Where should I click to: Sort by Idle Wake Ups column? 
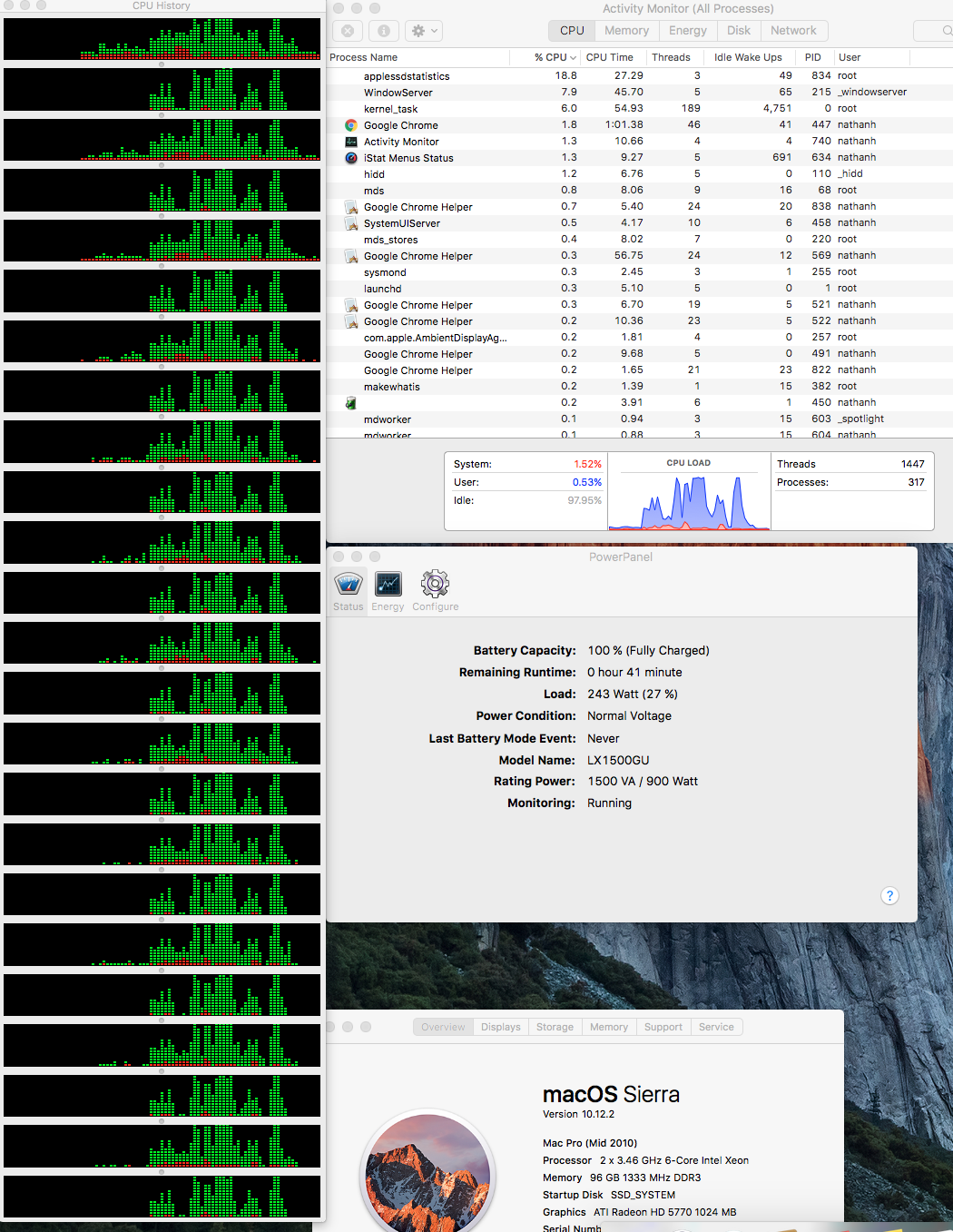click(748, 57)
